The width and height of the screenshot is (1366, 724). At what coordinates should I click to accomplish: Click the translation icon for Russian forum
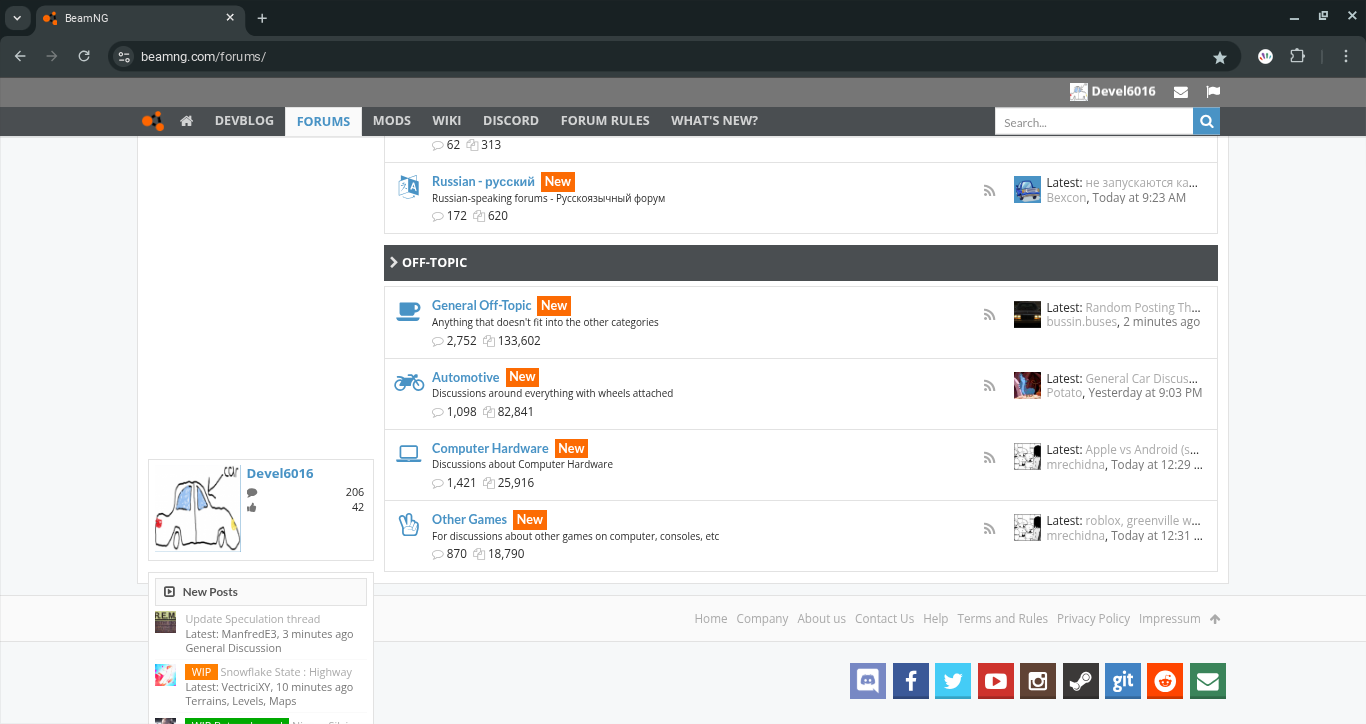coord(408,187)
